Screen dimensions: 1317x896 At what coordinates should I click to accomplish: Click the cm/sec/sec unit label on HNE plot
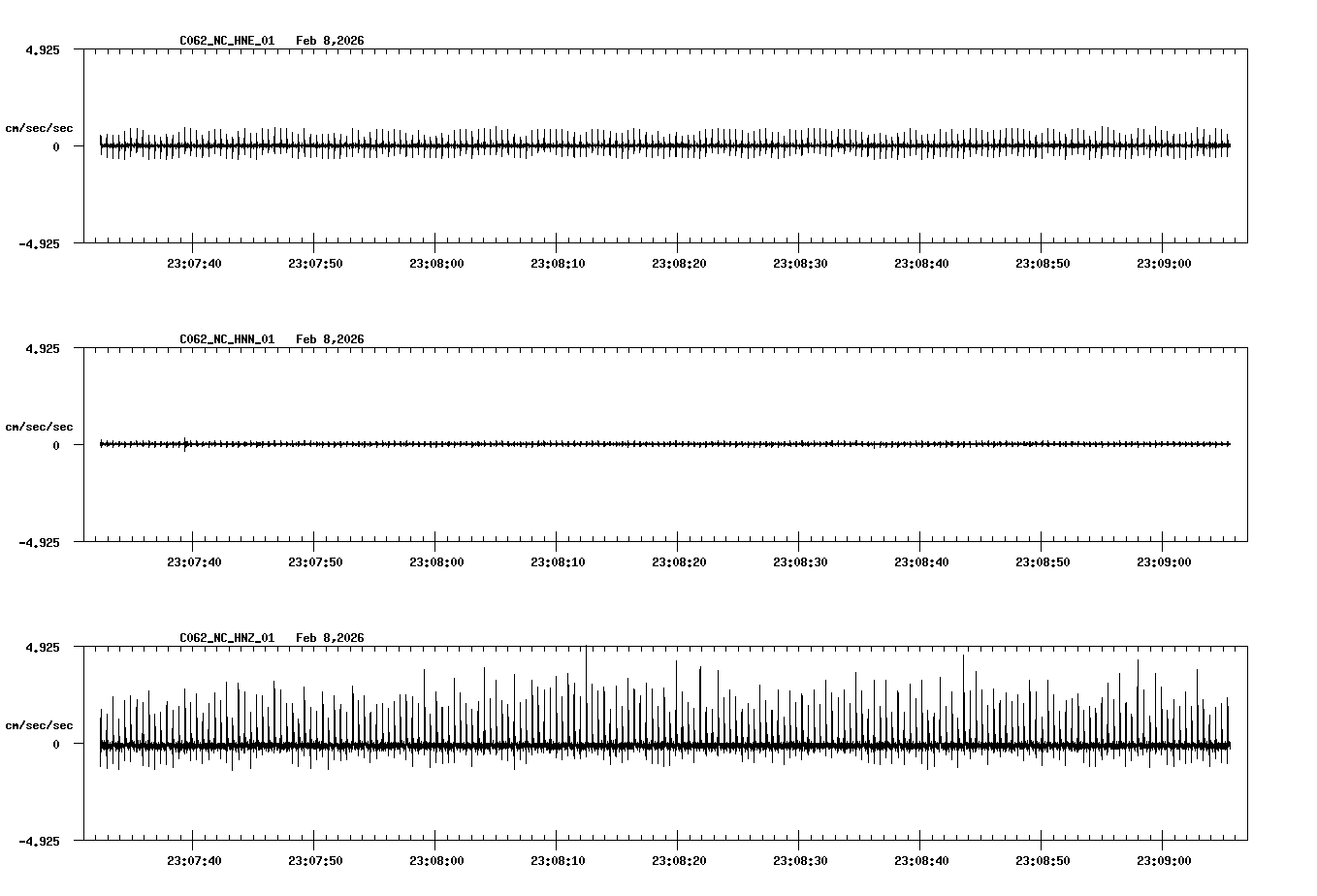pyautogui.click(x=40, y=127)
